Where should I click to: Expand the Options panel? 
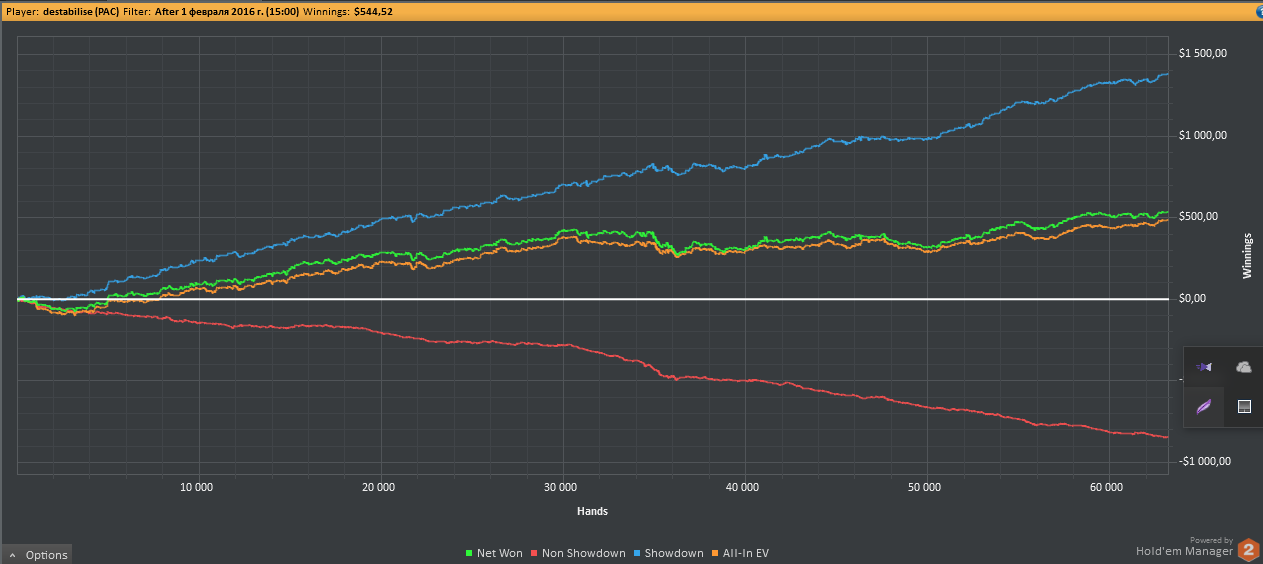[38, 555]
